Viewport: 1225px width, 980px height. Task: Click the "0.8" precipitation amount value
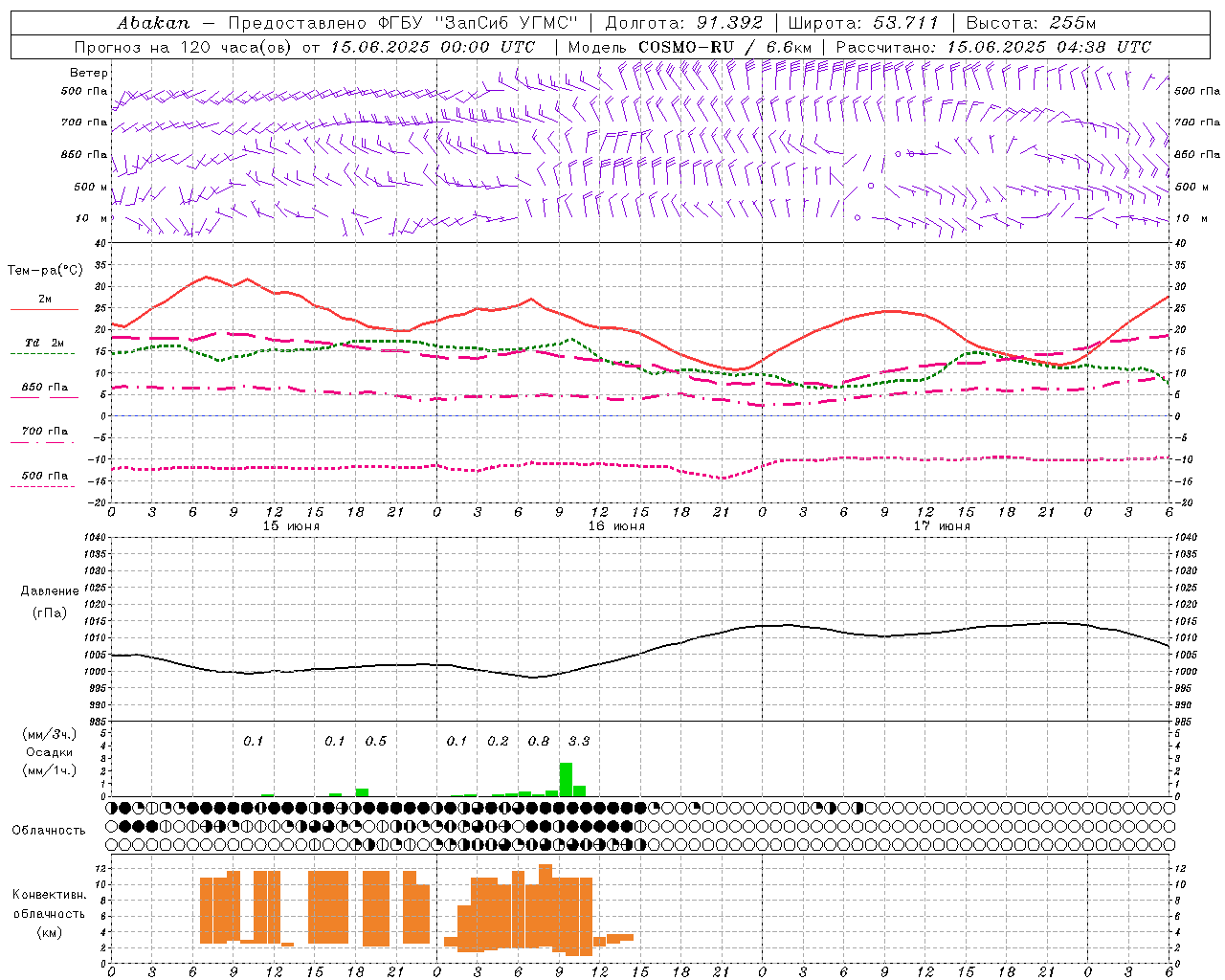pos(539,742)
